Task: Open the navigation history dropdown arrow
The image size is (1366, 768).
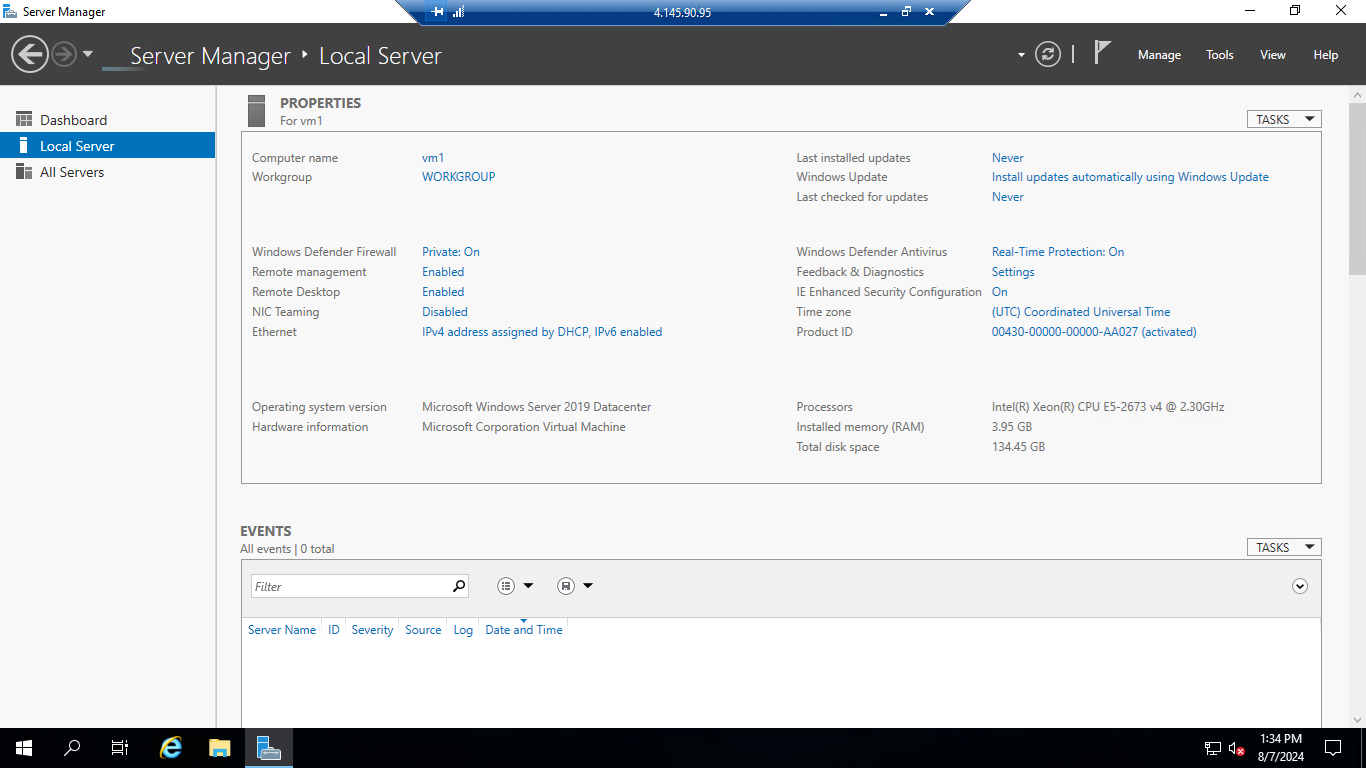Action: [88, 54]
